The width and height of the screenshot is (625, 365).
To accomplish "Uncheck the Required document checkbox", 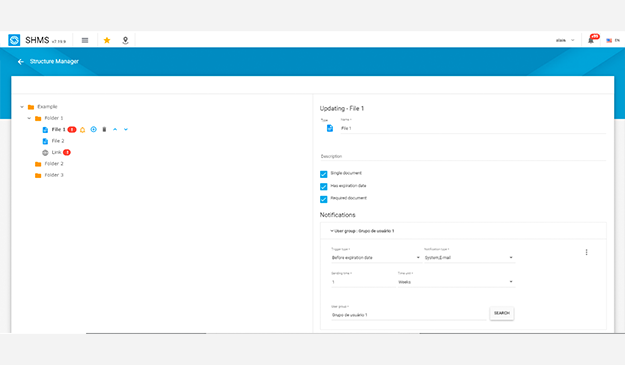I will [324, 199].
